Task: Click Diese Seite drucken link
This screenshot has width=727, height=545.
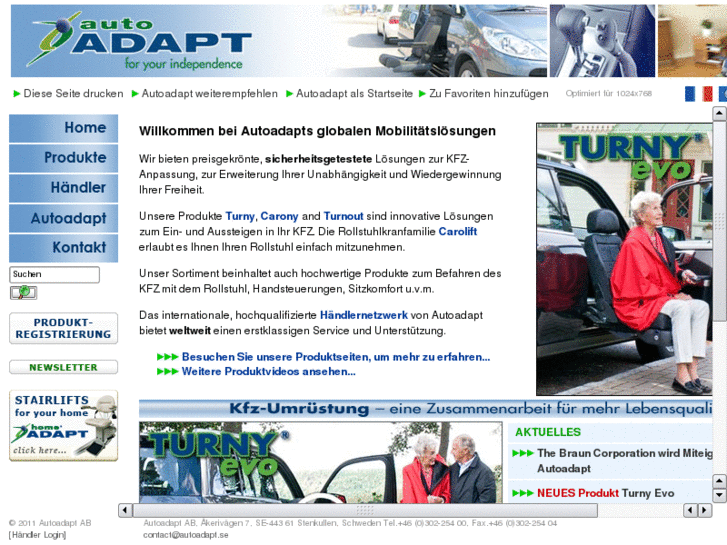Action: click(73, 94)
